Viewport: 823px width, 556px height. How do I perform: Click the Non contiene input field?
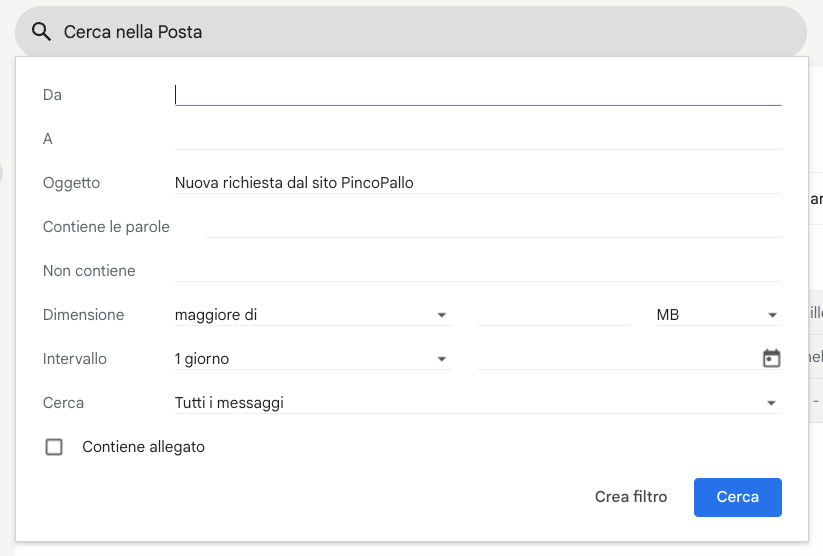pyautogui.click(x=478, y=271)
